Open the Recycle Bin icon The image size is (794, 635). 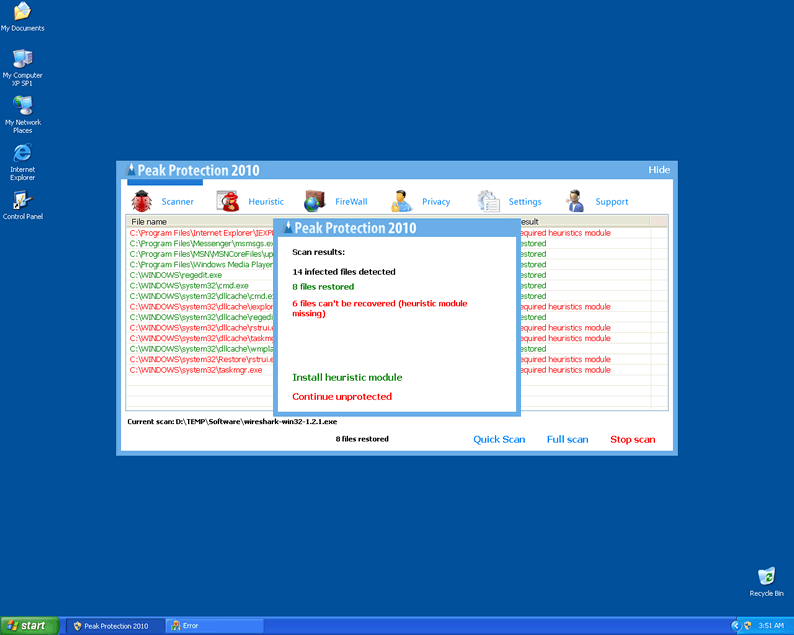[766, 577]
